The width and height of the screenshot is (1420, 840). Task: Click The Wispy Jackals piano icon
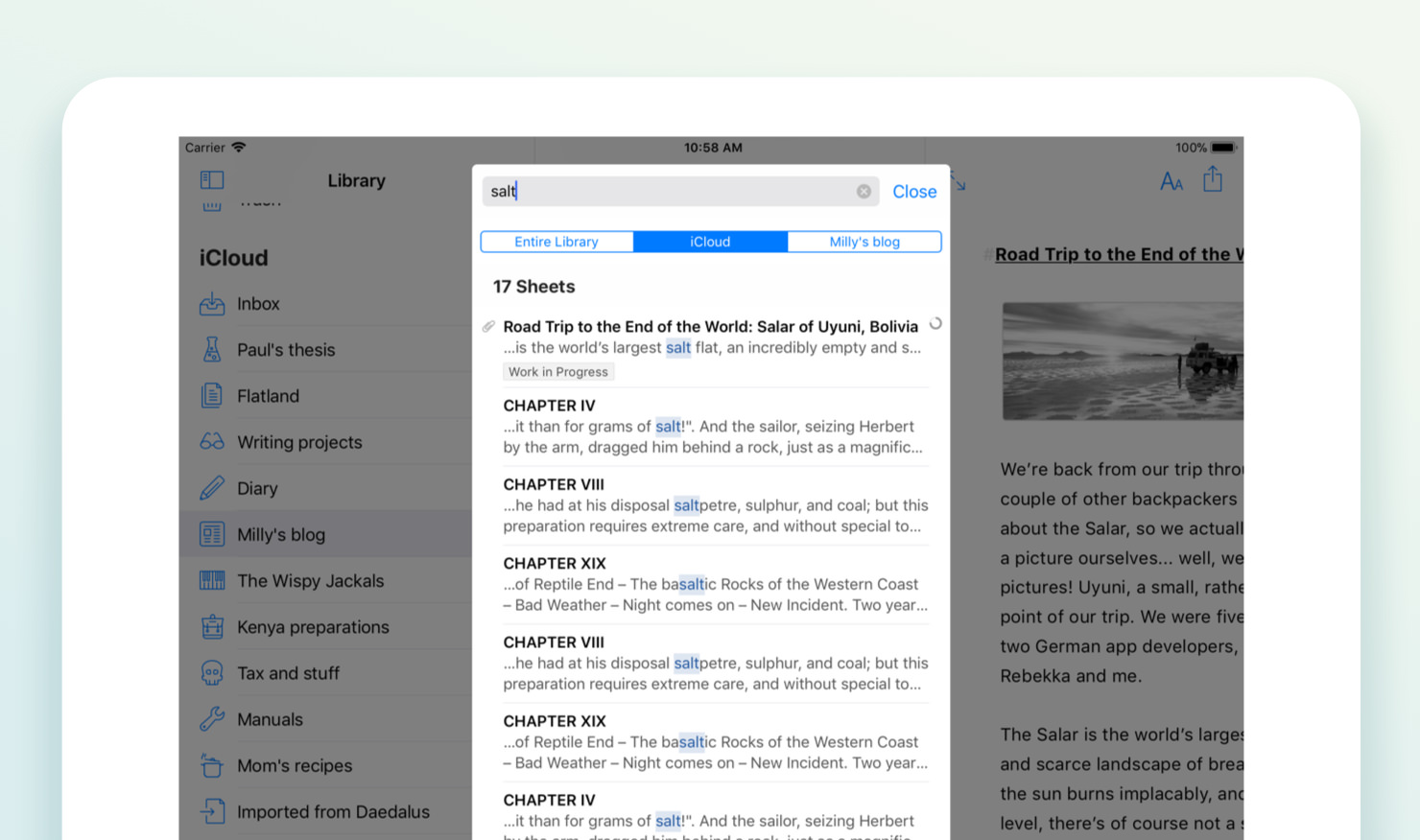tap(212, 580)
